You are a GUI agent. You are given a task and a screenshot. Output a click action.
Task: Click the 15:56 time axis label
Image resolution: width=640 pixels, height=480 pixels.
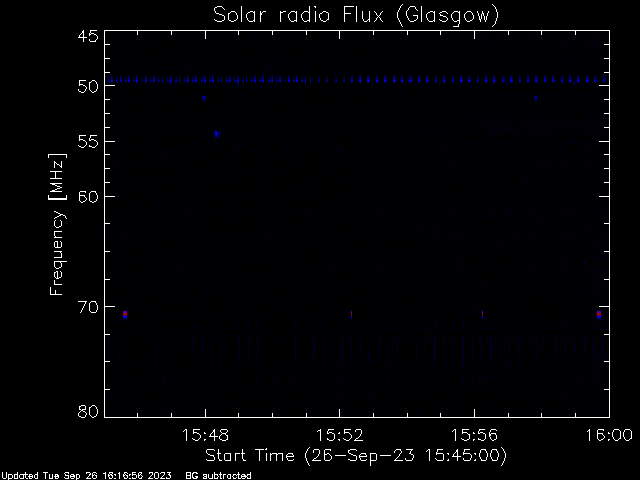tap(474, 435)
